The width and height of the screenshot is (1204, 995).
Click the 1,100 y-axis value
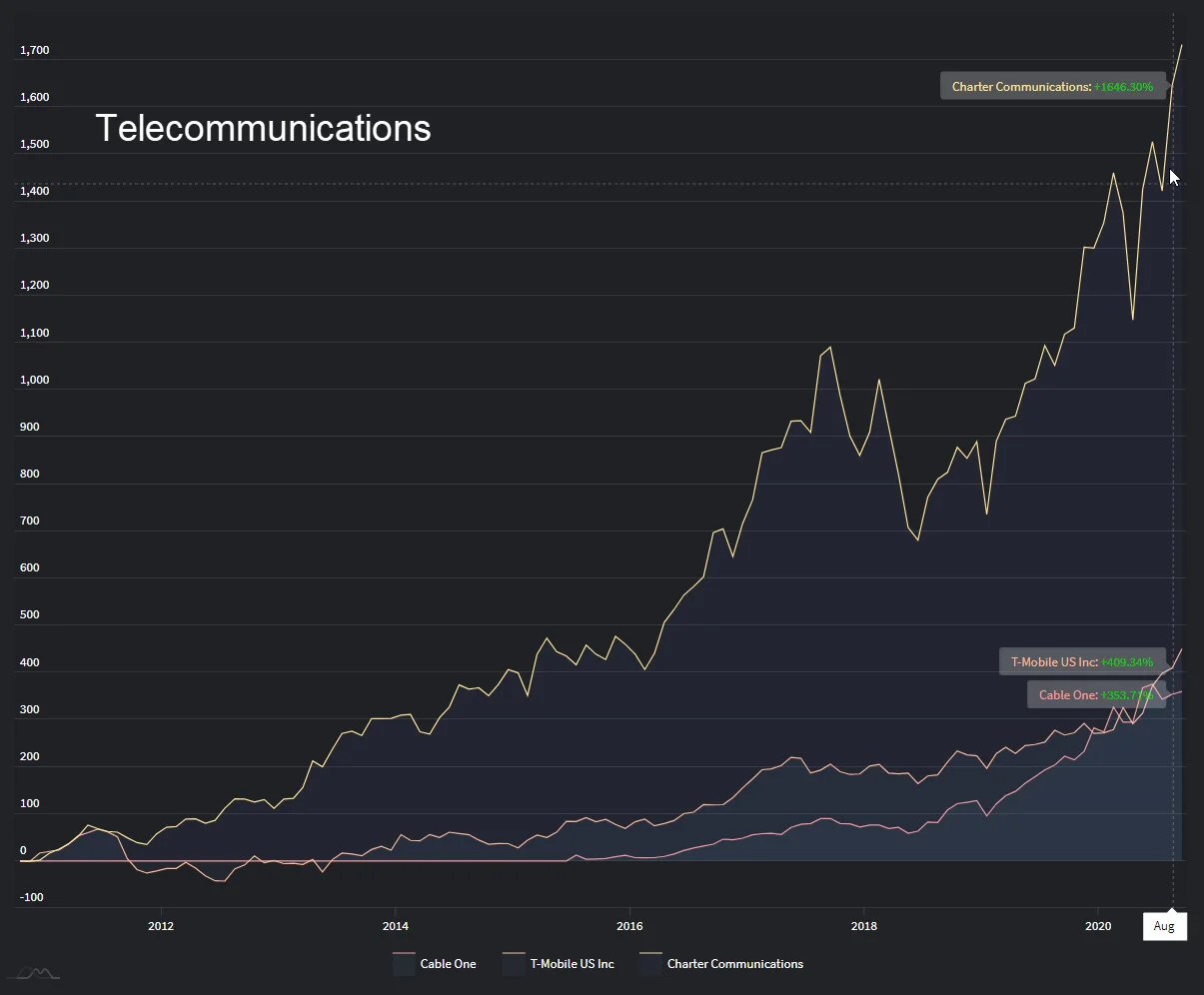[35, 333]
